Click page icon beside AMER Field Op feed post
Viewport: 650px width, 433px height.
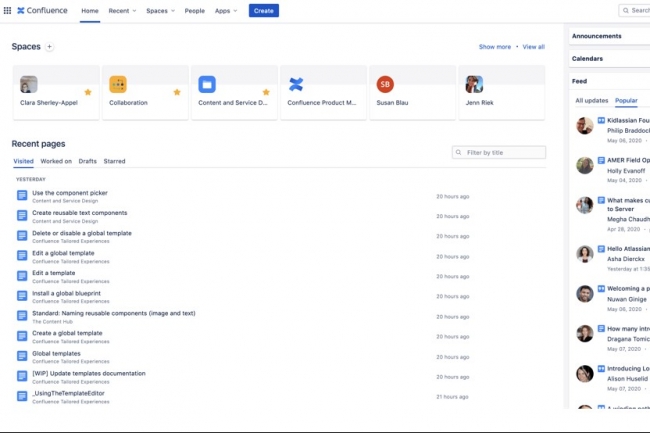pos(601,160)
